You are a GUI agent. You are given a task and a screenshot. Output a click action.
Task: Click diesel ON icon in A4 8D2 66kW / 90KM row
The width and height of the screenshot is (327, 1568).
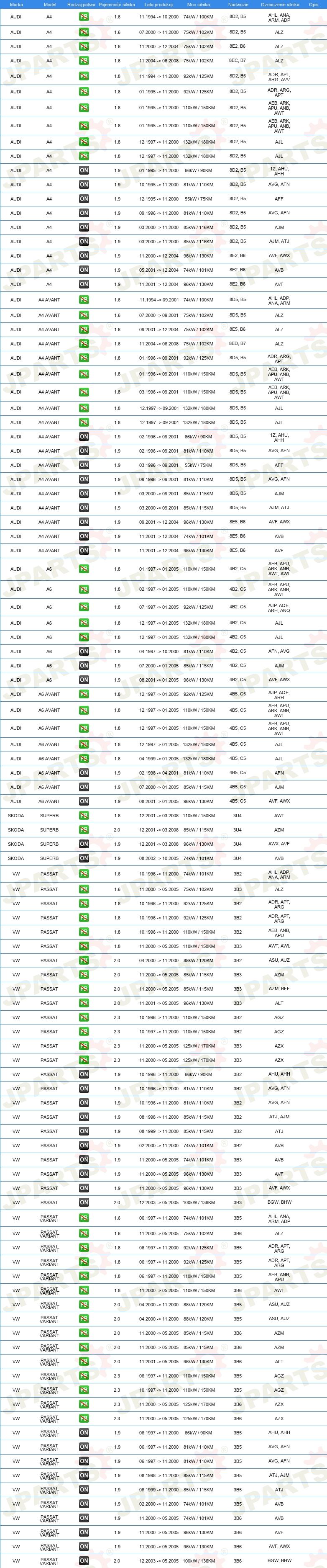click(84, 170)
